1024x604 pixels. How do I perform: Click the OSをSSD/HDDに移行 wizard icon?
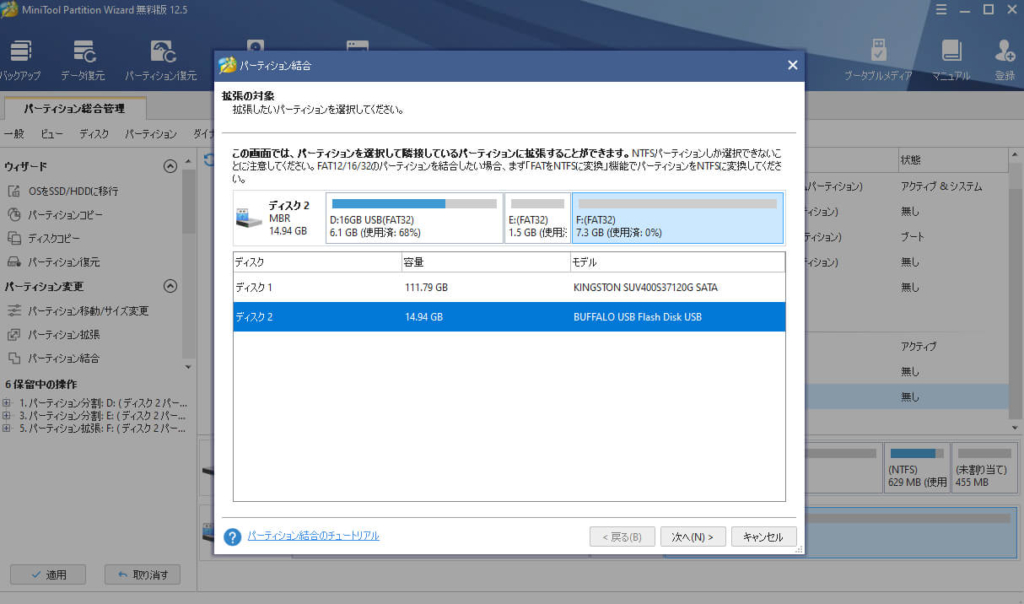[14, 191]
